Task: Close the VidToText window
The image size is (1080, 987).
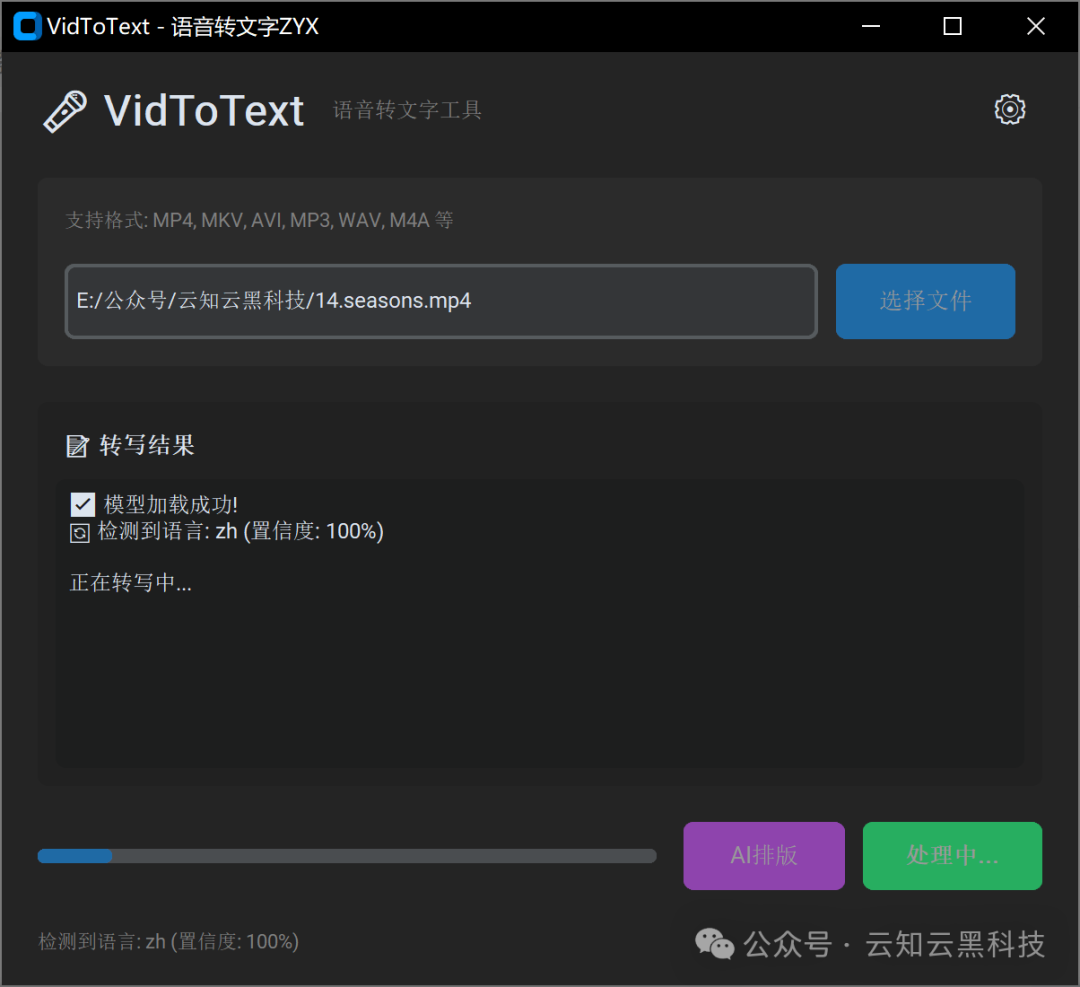Action: [x=1035, y=26]
